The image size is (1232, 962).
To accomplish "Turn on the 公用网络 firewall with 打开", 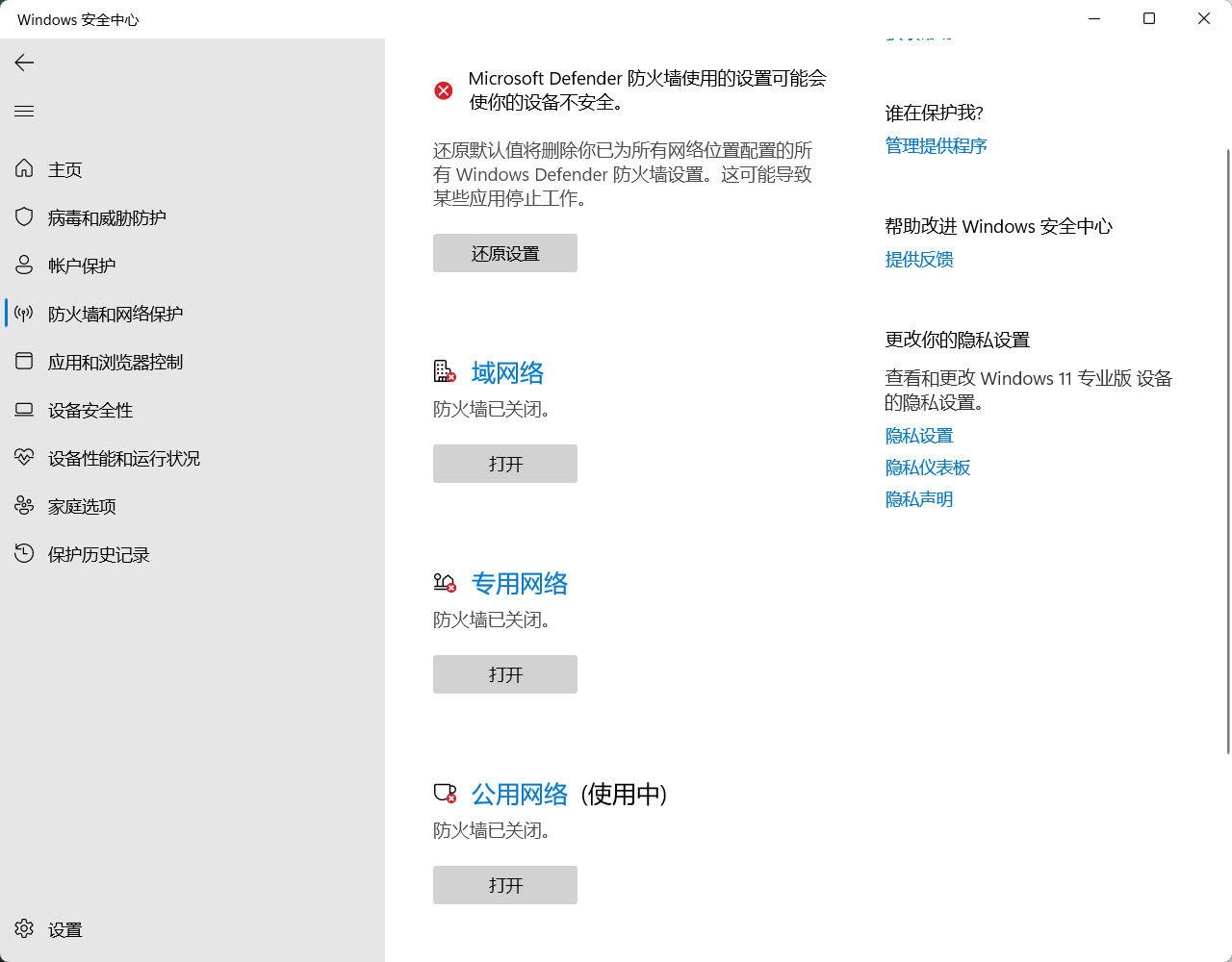I will coord(505,885).
